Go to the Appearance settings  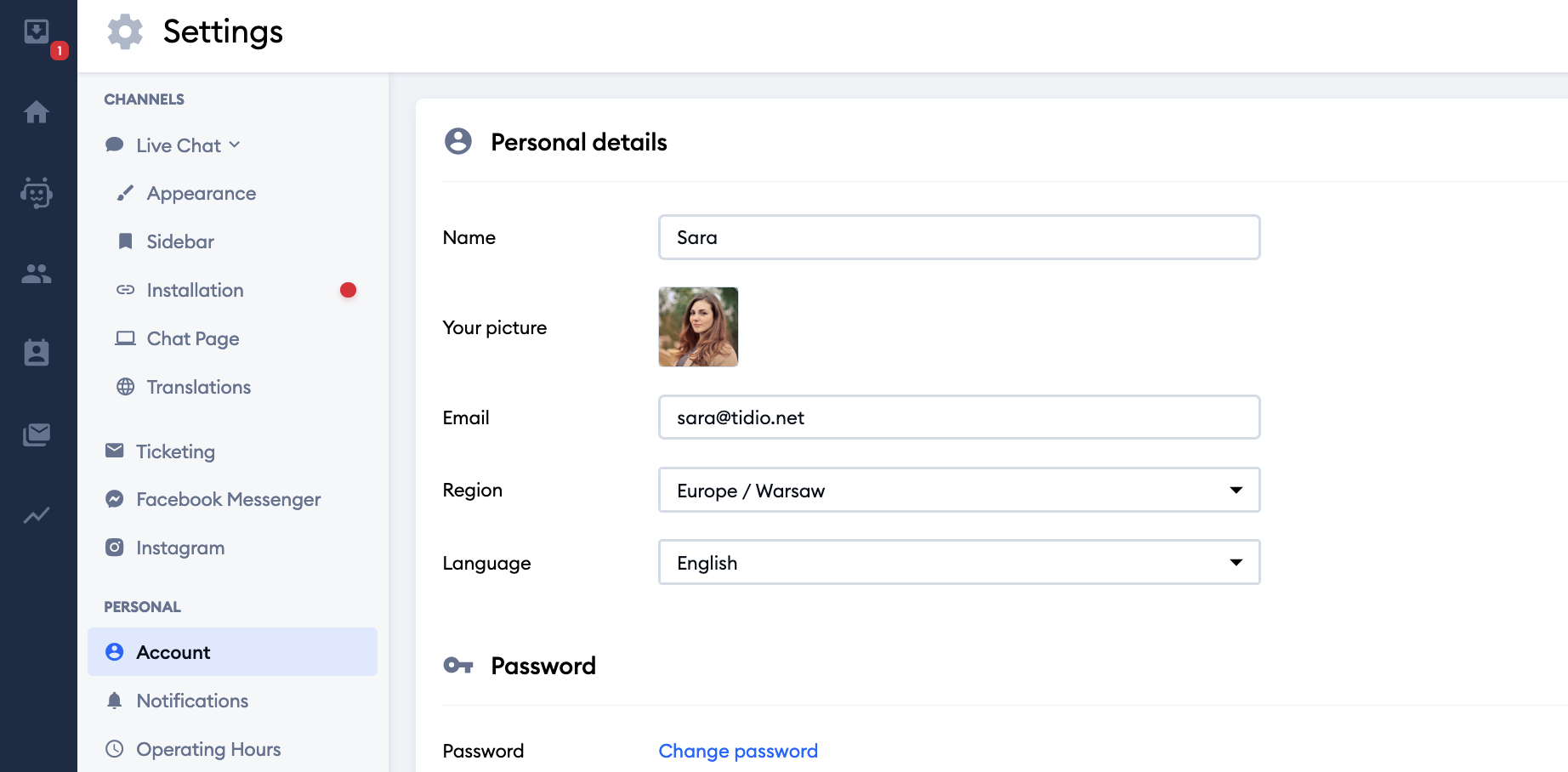pos(201,193)
